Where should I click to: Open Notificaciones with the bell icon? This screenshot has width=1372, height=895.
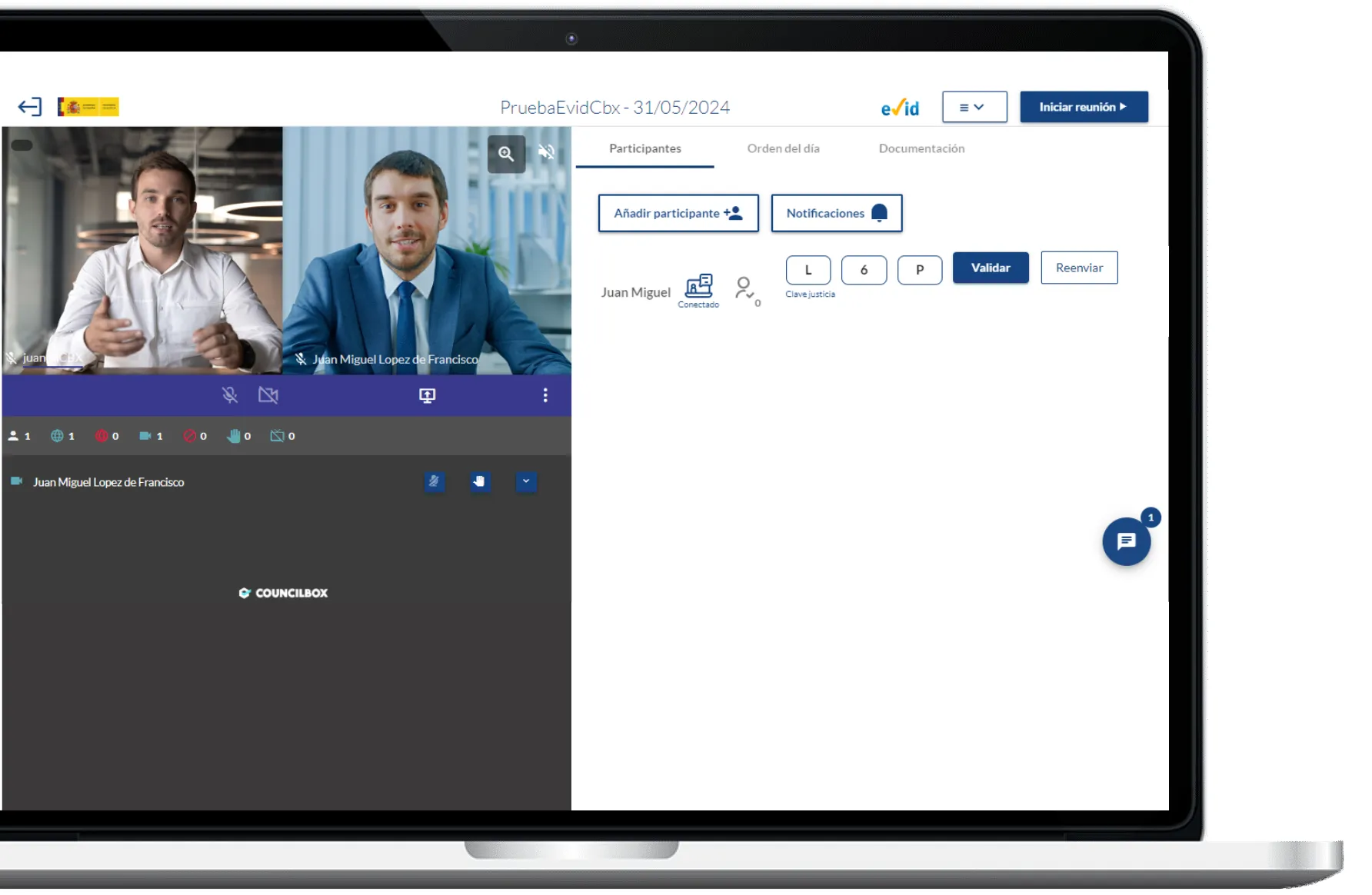(836, 213)
